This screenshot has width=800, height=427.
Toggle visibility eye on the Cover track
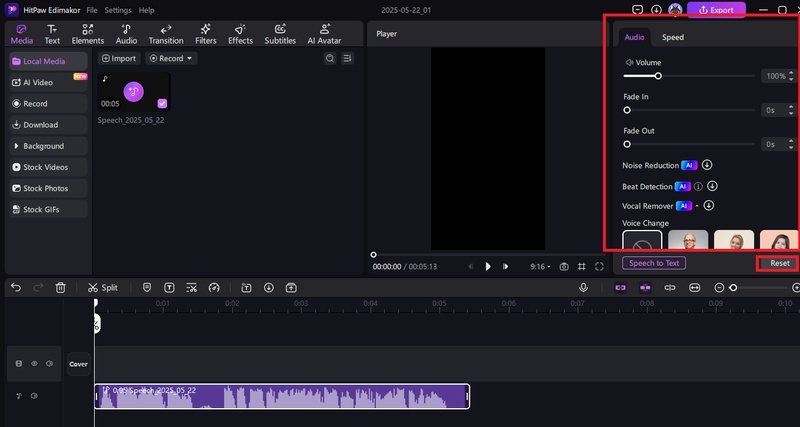coord(33,364)
